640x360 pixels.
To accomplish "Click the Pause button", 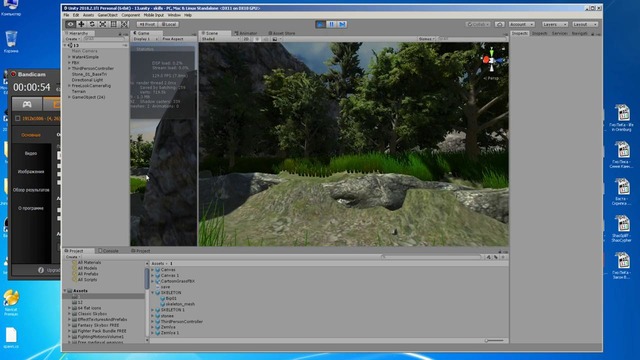I will pos(331,24).
